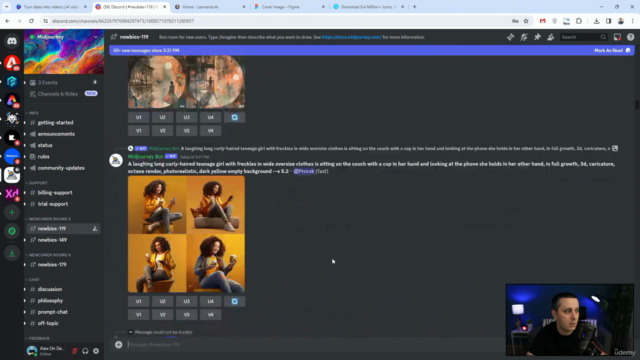Reload the page in Chrome
640x360 pixels.
(x=31, y=21)
